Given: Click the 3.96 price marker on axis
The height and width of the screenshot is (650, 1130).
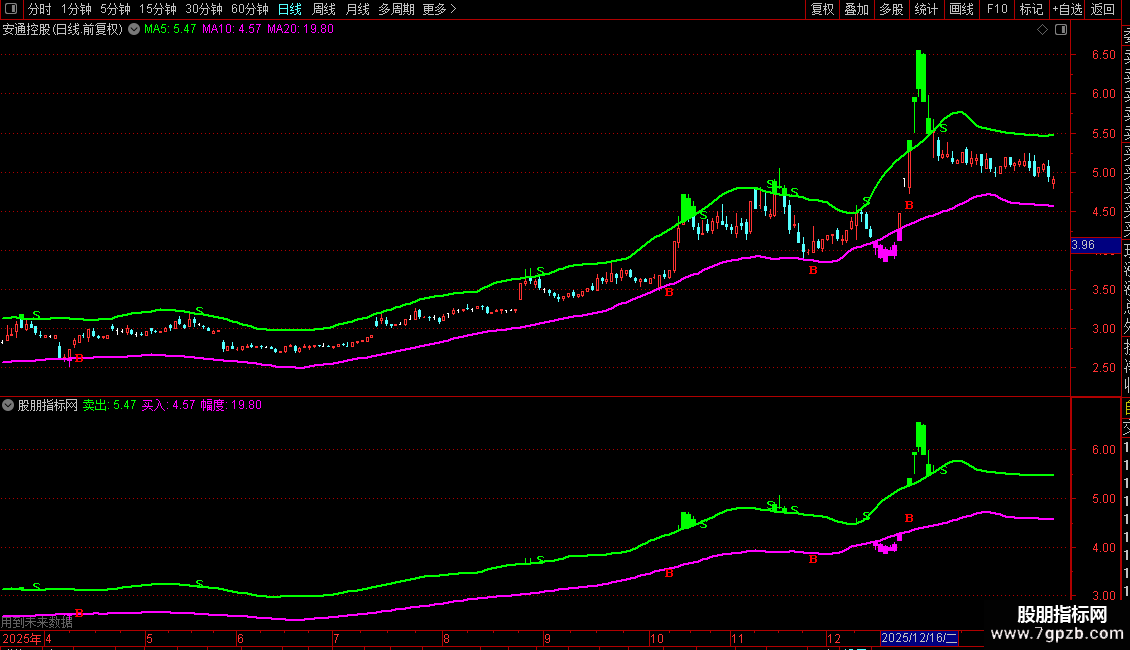Looking at the screenshot, I should pos(1095,245).
